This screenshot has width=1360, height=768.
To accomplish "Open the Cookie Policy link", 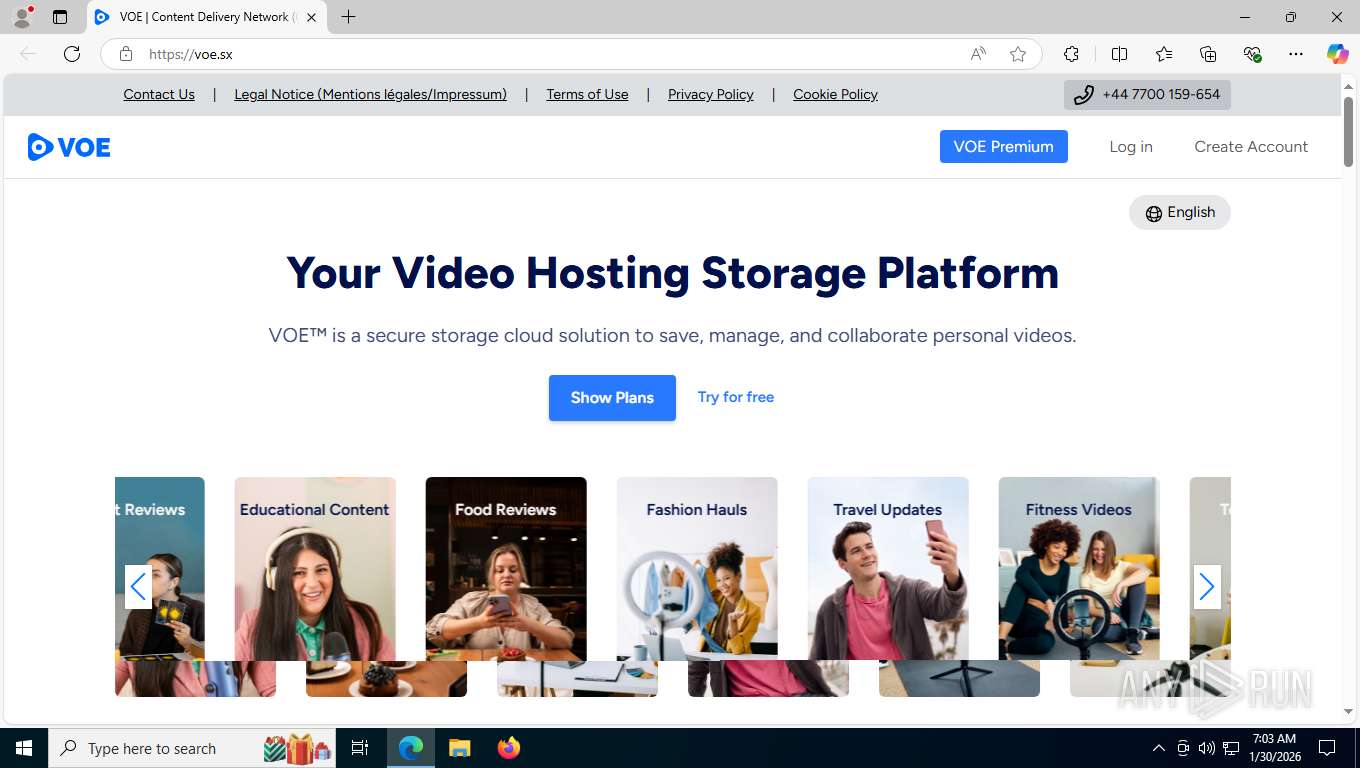I will 835,94.
